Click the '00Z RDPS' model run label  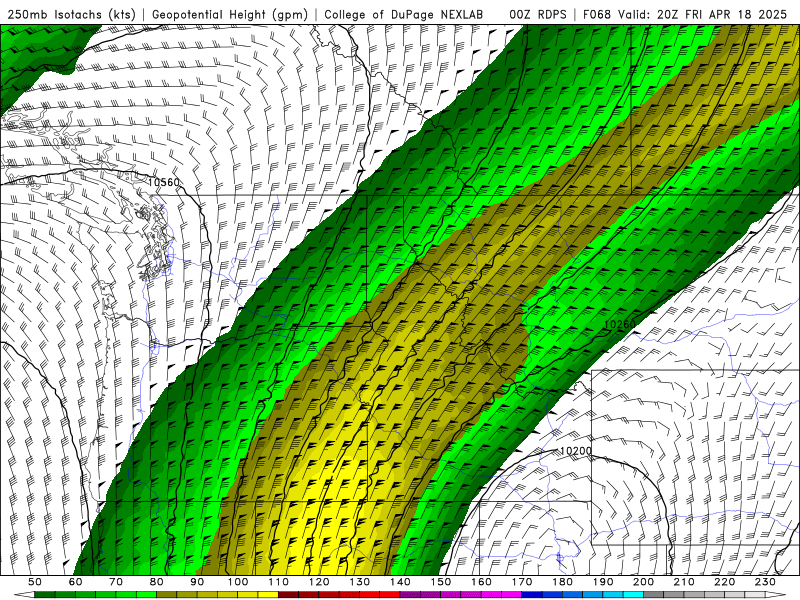coord(538,15)
